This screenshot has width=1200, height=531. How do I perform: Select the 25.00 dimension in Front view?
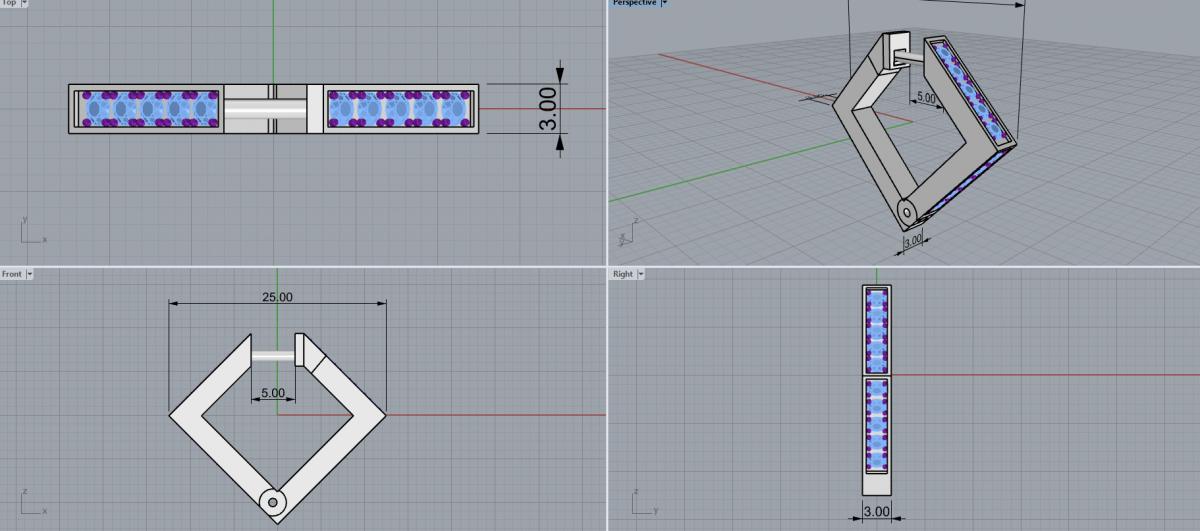pos(277,297)
